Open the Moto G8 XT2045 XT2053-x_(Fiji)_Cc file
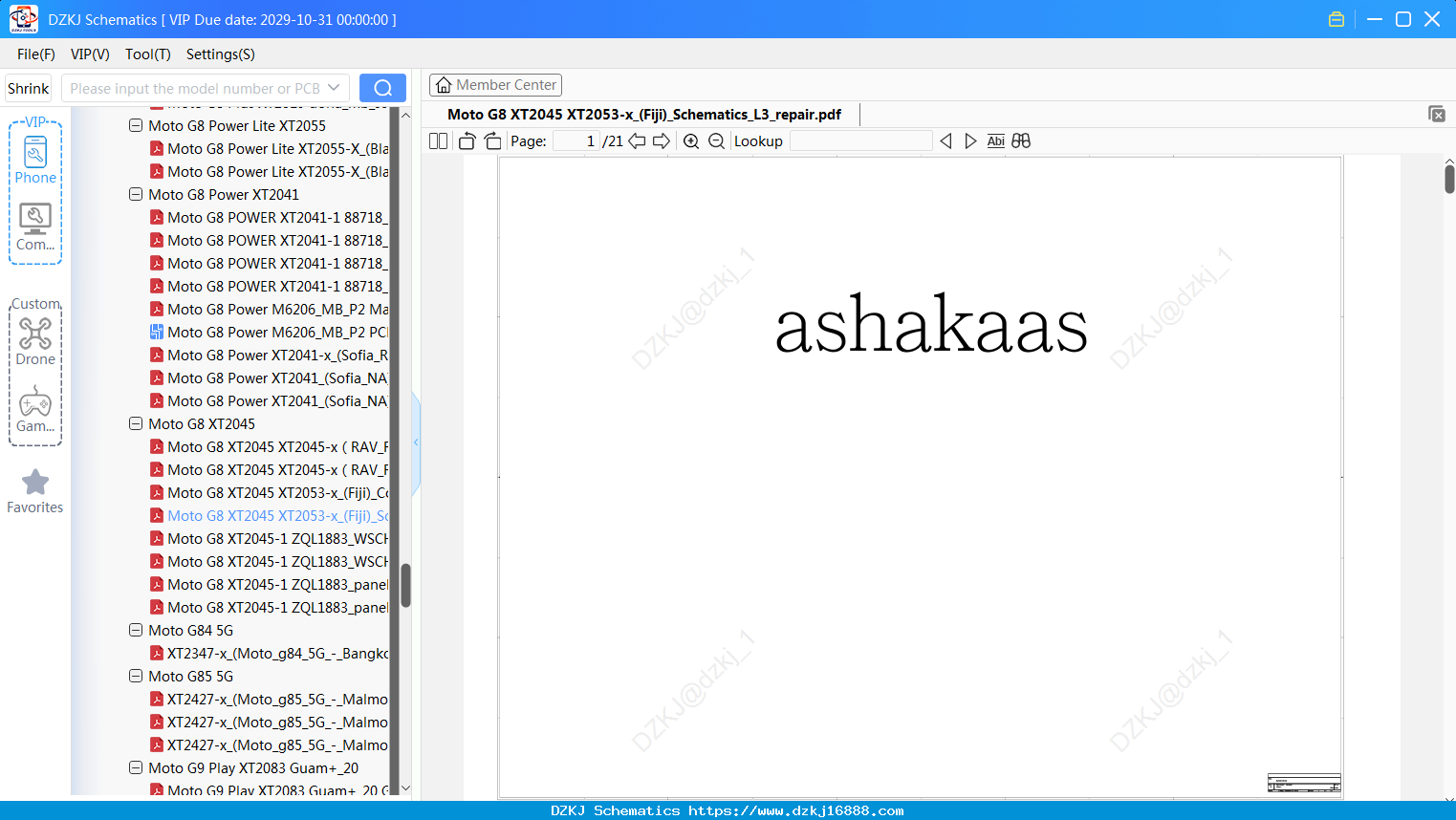Image resolution: width=1456 pixels, height=820 pixels. [x=269, y=492]
